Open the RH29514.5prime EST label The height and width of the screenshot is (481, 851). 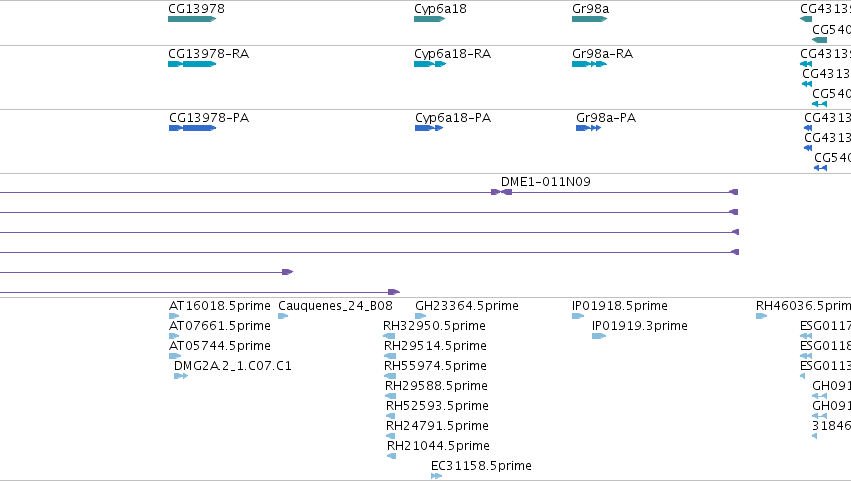click(x=435, y=346)
